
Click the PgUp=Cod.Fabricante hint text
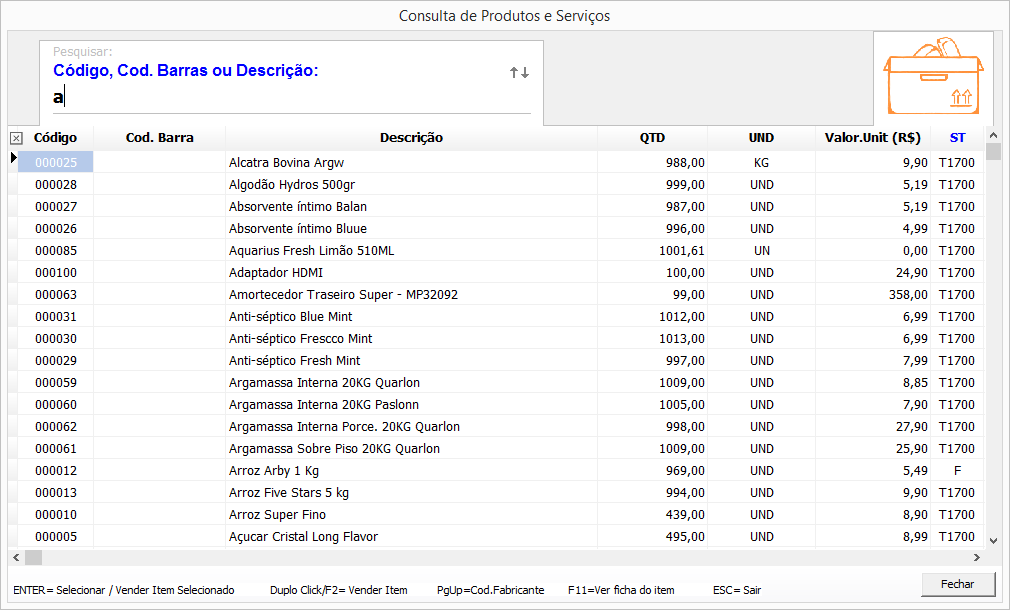coord(490,590)
